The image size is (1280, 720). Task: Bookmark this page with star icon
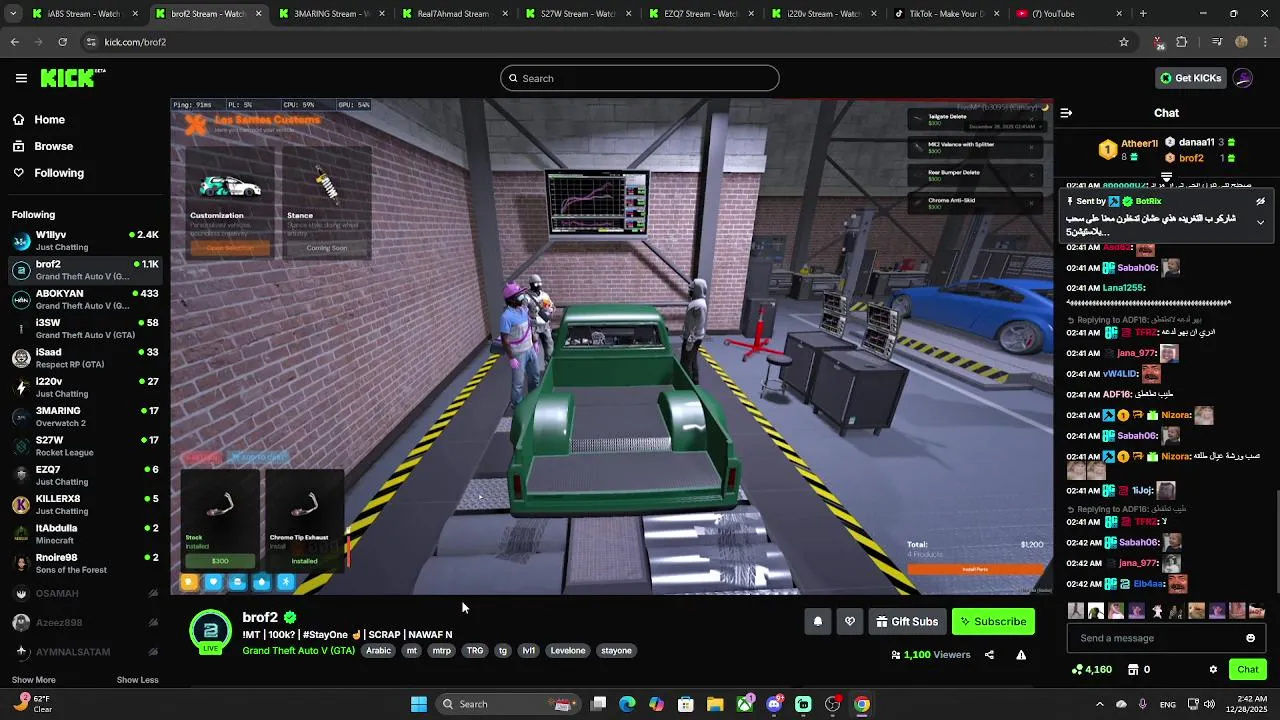point(1124,42)
